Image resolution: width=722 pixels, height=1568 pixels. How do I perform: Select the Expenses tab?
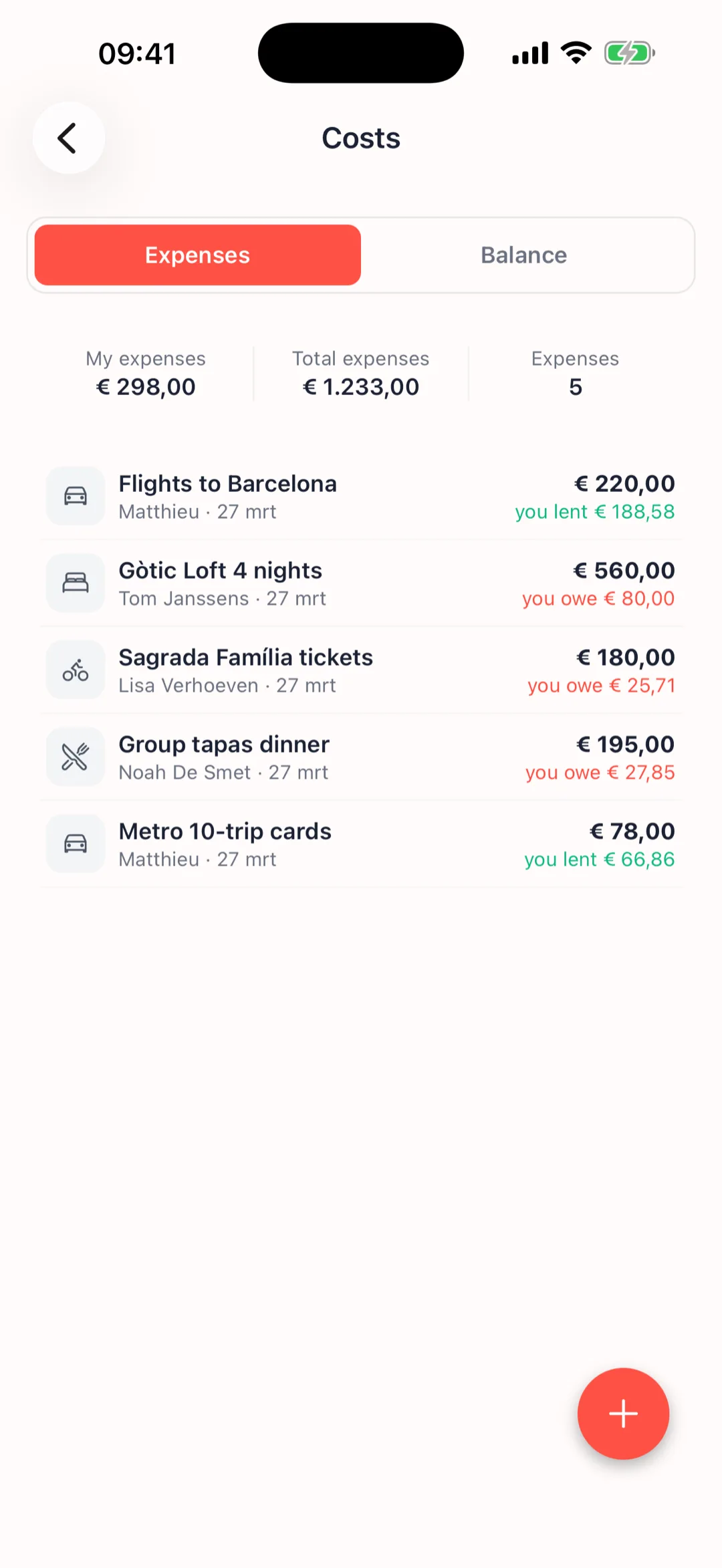[x=198, y=255]
